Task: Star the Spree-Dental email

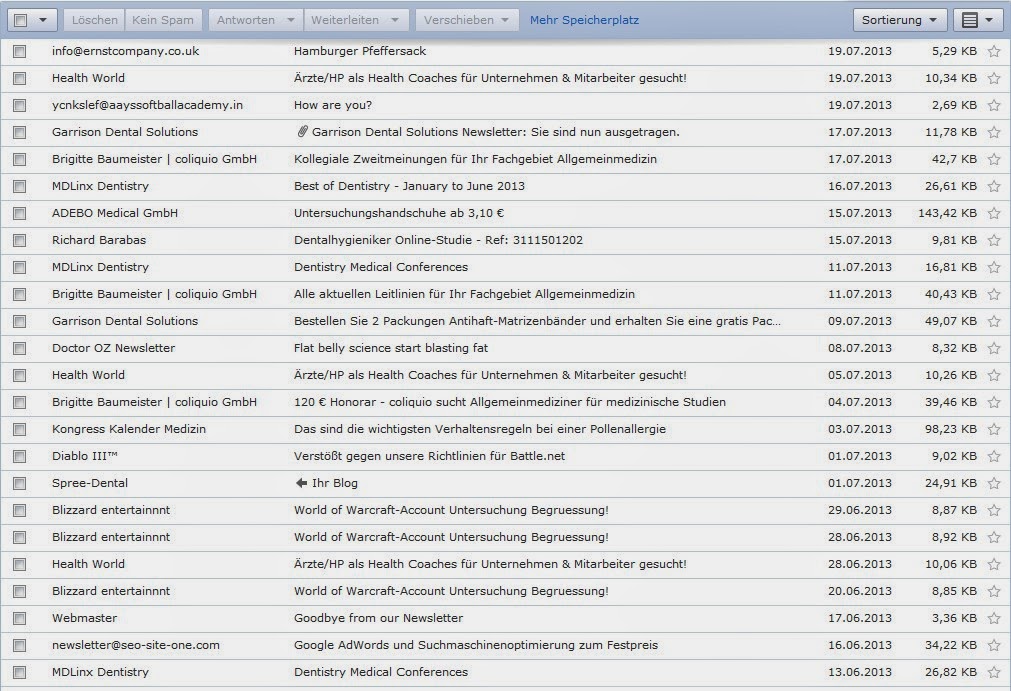Action: click(x=994, y=483)
